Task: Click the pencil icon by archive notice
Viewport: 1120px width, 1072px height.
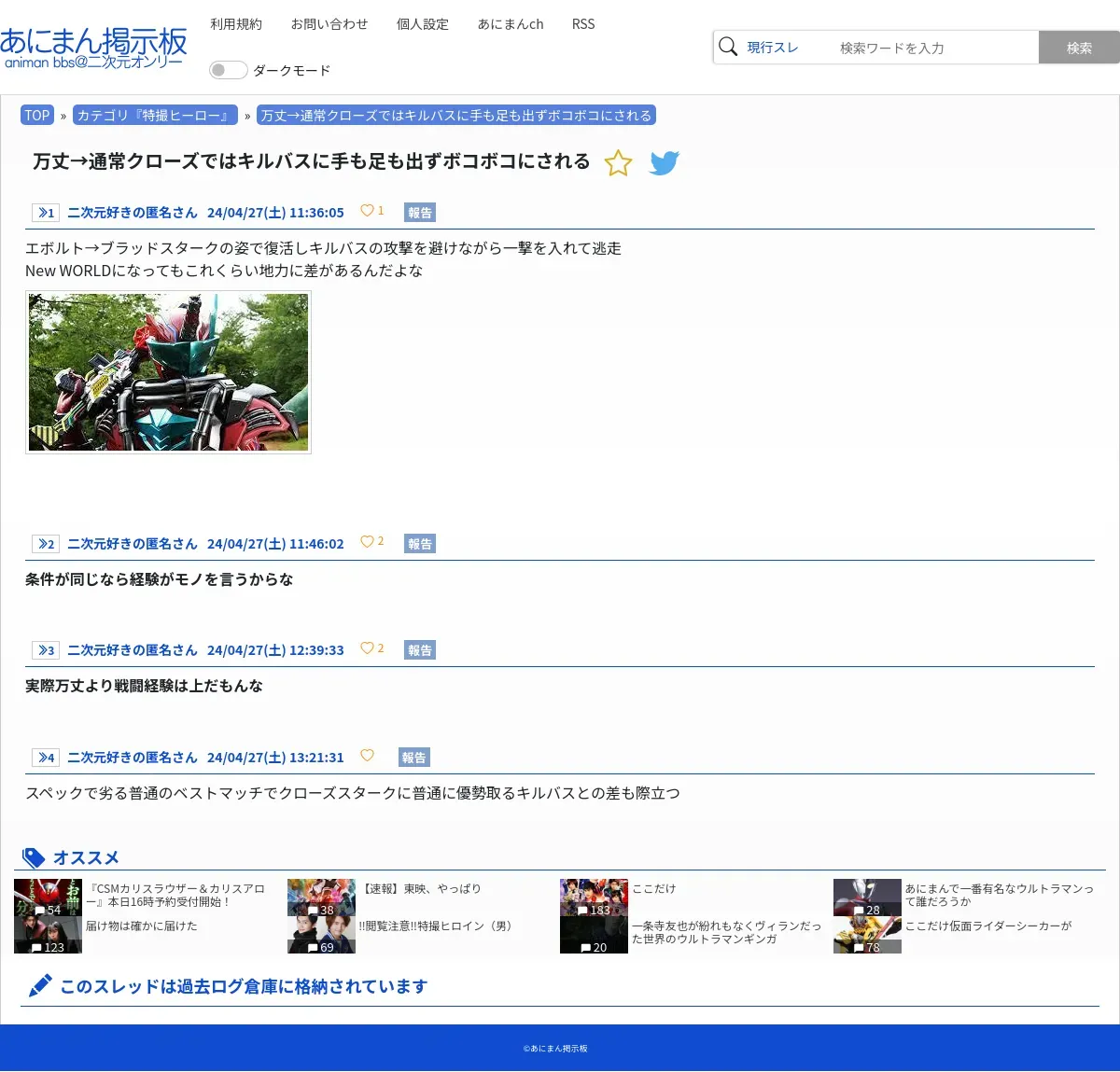Action: [x=39, y=986]
